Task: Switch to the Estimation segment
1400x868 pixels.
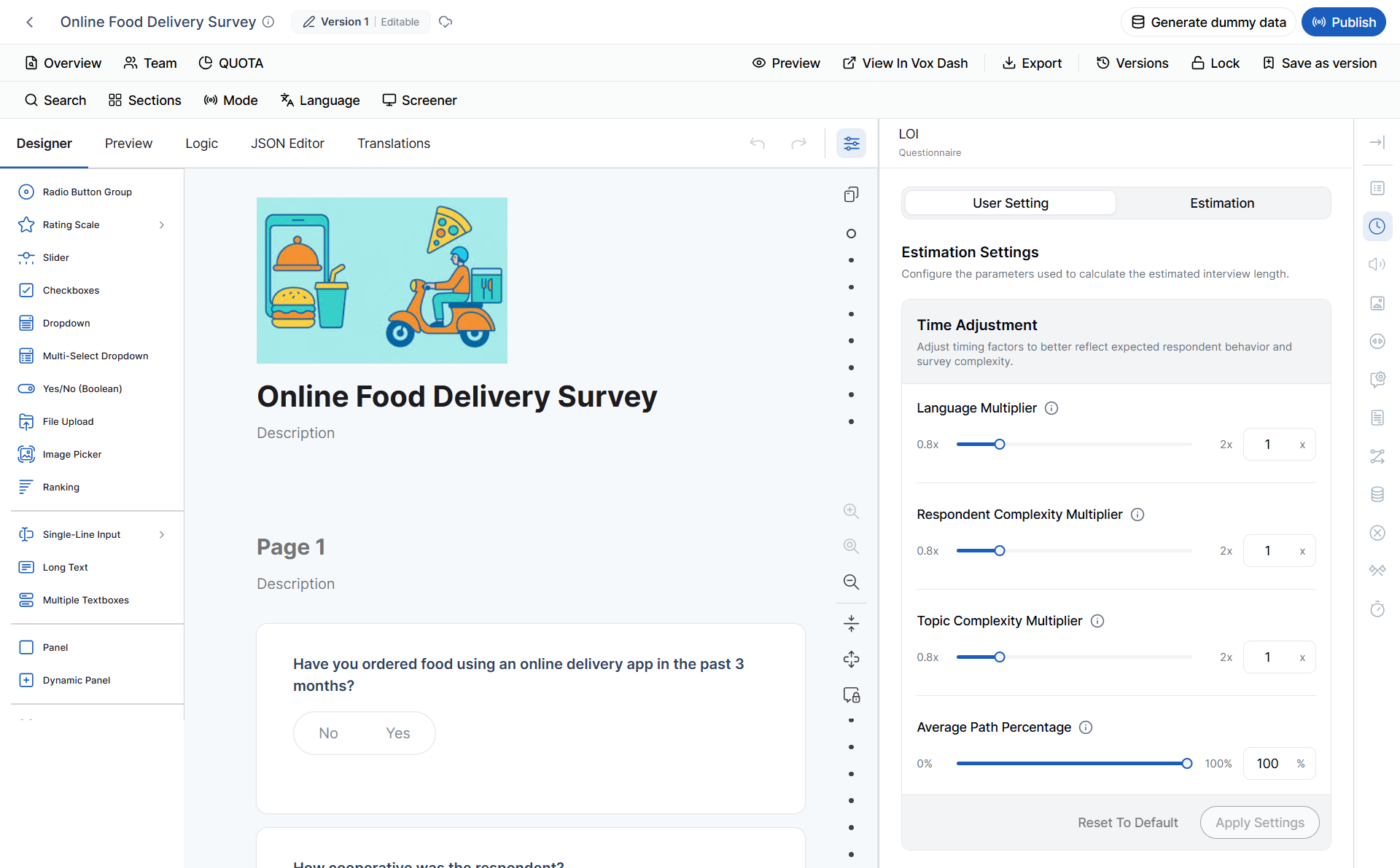Action: tap(1222, 203)
